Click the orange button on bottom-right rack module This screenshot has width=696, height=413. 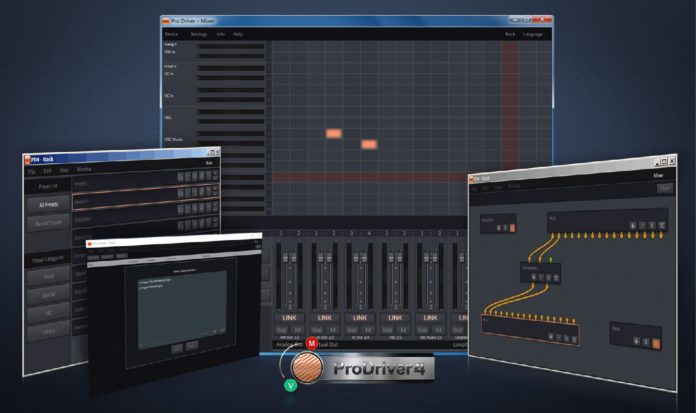(656, 343)
